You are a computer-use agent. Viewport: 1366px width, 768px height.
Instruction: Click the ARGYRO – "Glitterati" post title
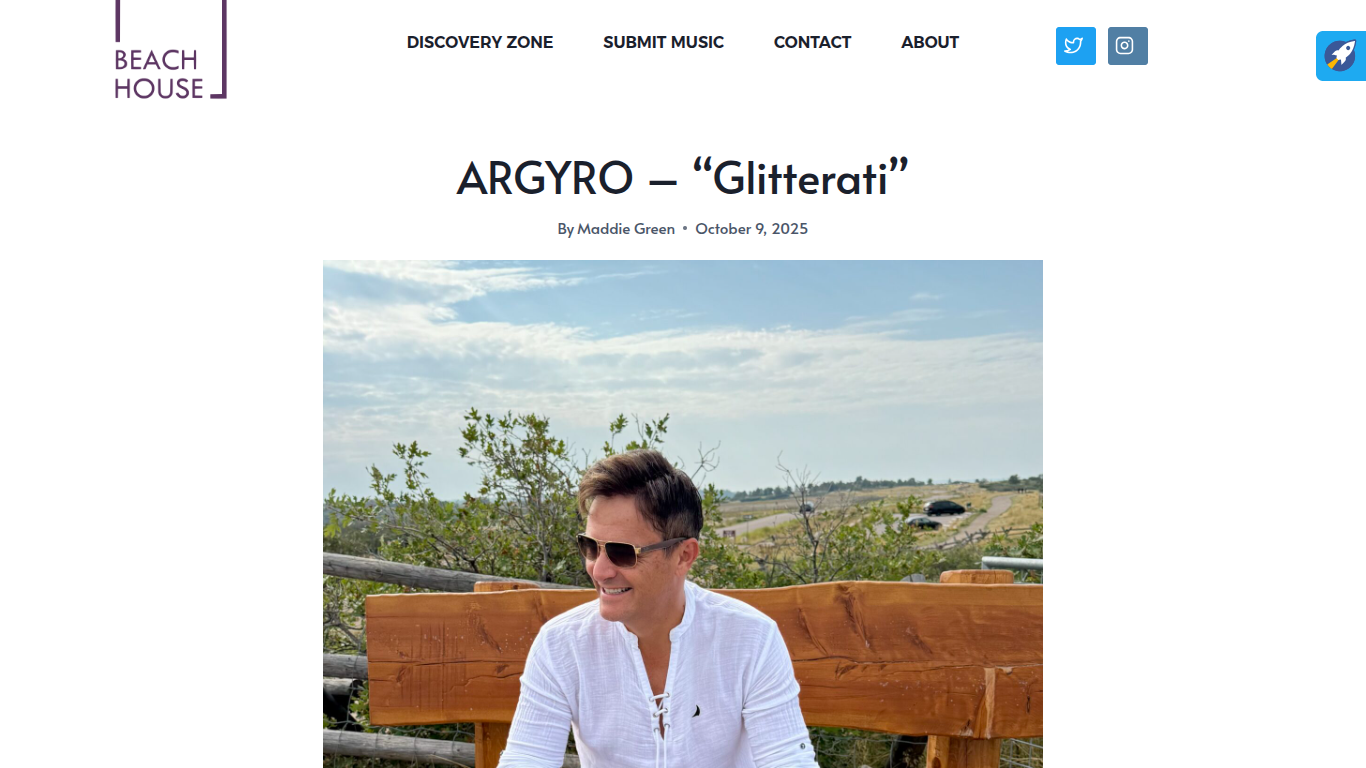coord(683,178)
